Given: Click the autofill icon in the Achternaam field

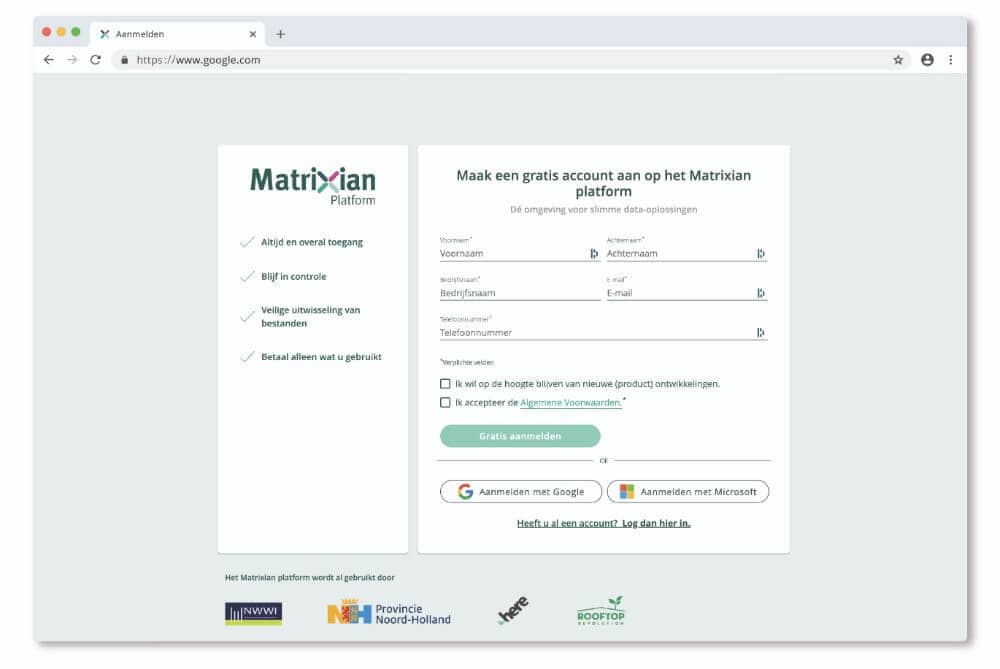Looking at the screenshot, I should click(x=761, y=254).
